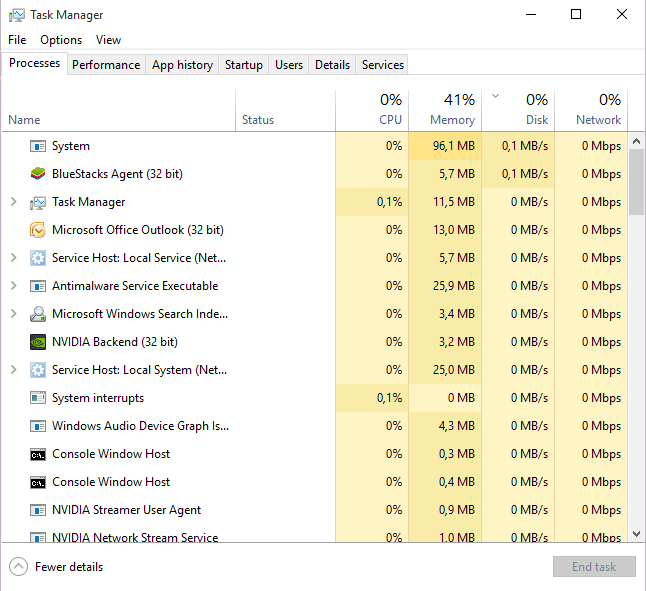Sort by the CPU column header

tap(372, 111)
